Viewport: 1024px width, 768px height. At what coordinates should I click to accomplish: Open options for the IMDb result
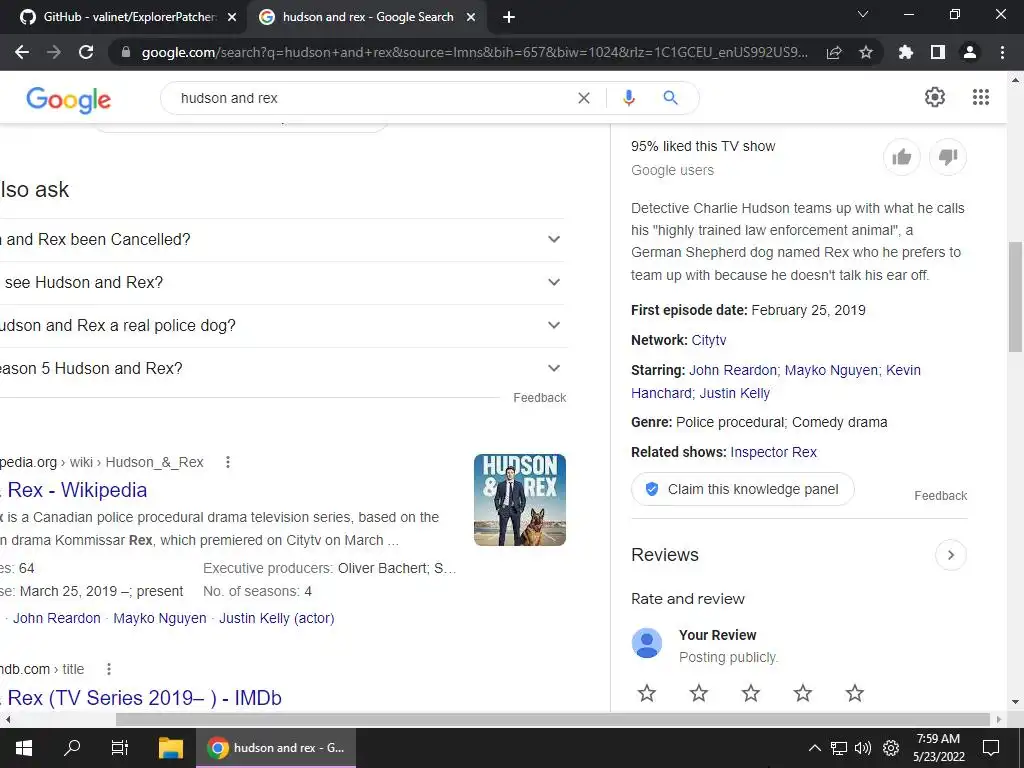click(x=109, y=669)
